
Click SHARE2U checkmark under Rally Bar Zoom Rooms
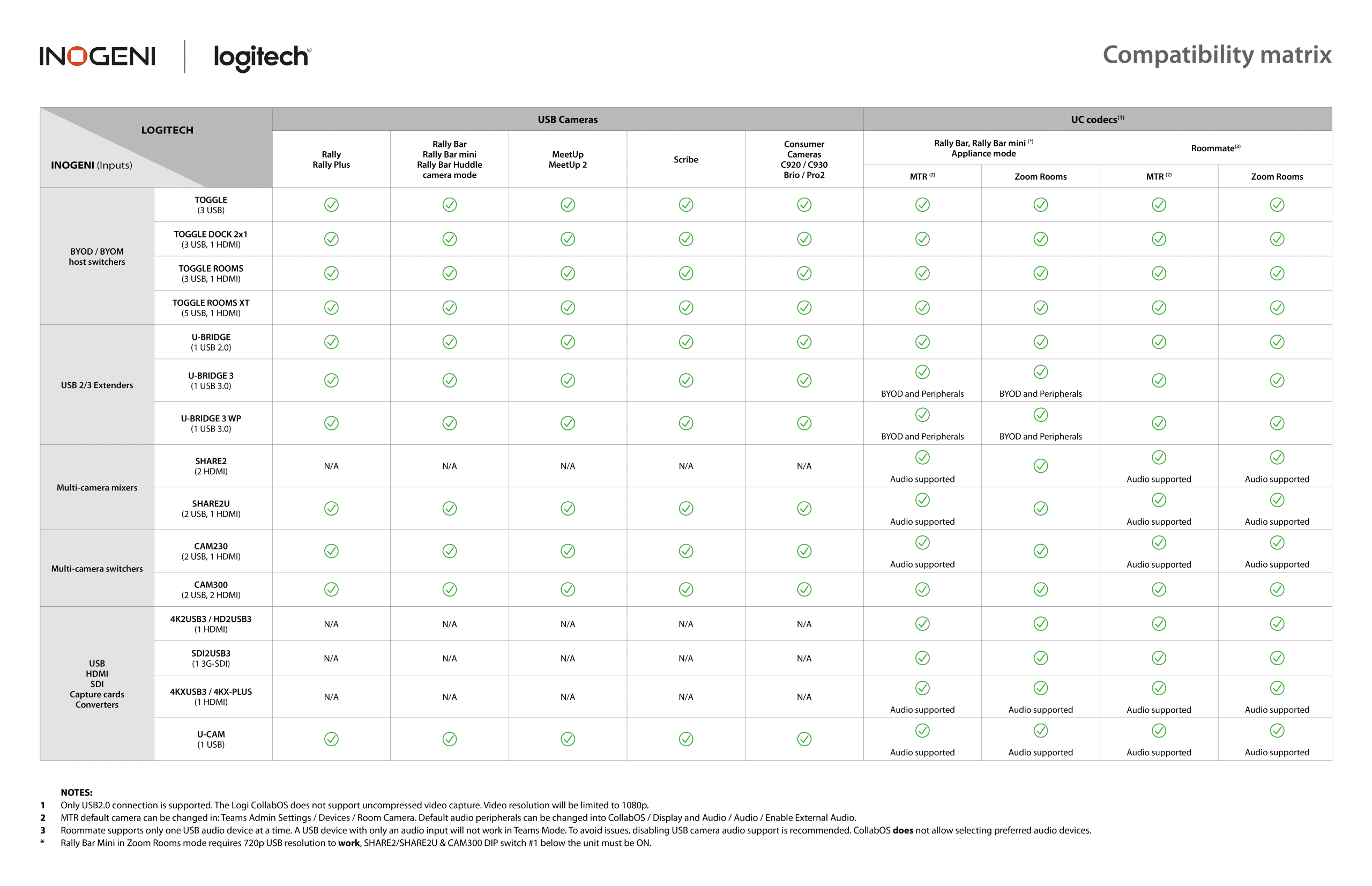1041,509
